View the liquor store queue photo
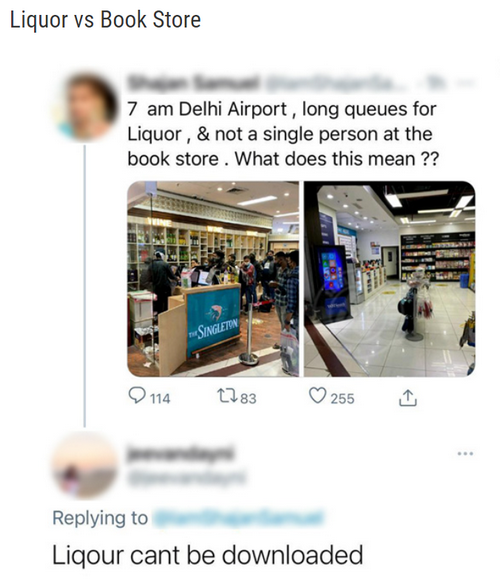Viewport: 500px width, 581px height. click(213, 279)
